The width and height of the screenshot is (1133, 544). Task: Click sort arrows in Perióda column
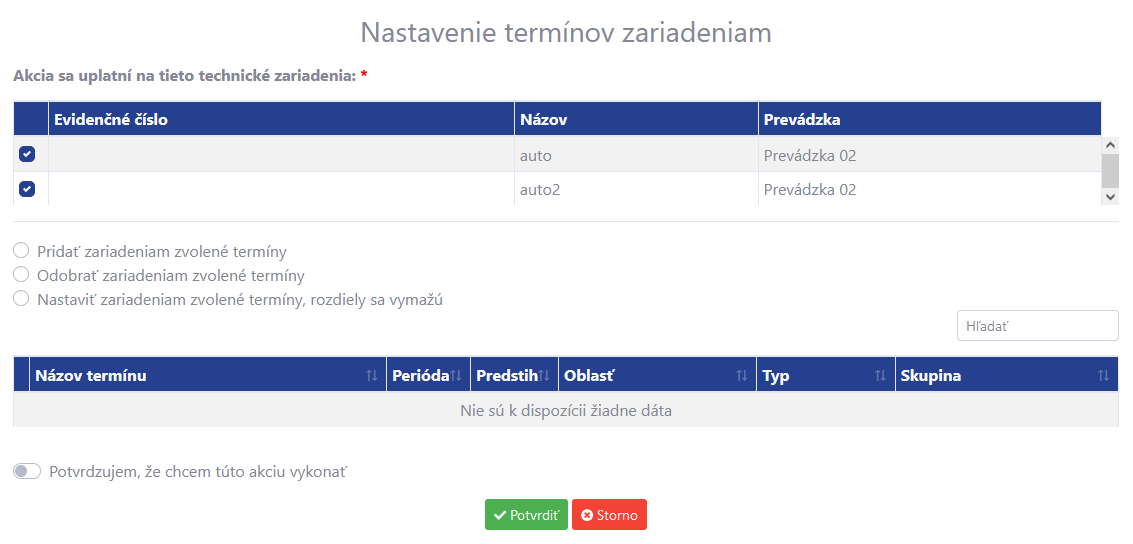(x=456, y=376)
